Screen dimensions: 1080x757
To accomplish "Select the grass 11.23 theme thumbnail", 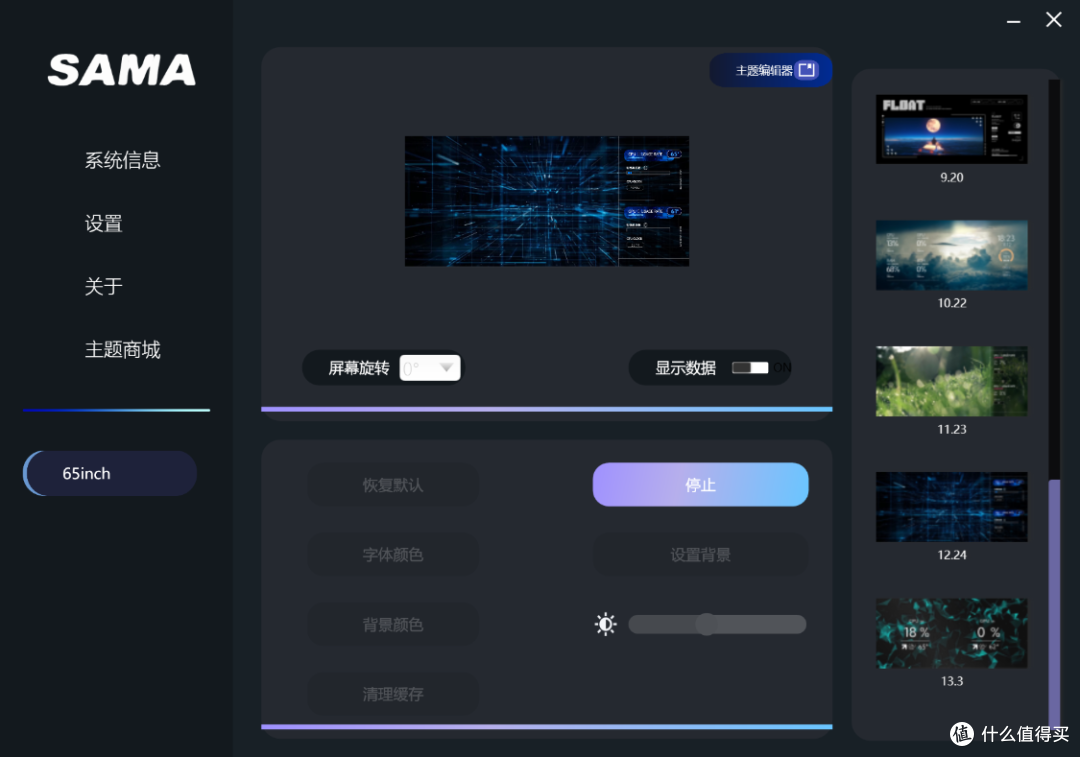I will coord(951,381).
